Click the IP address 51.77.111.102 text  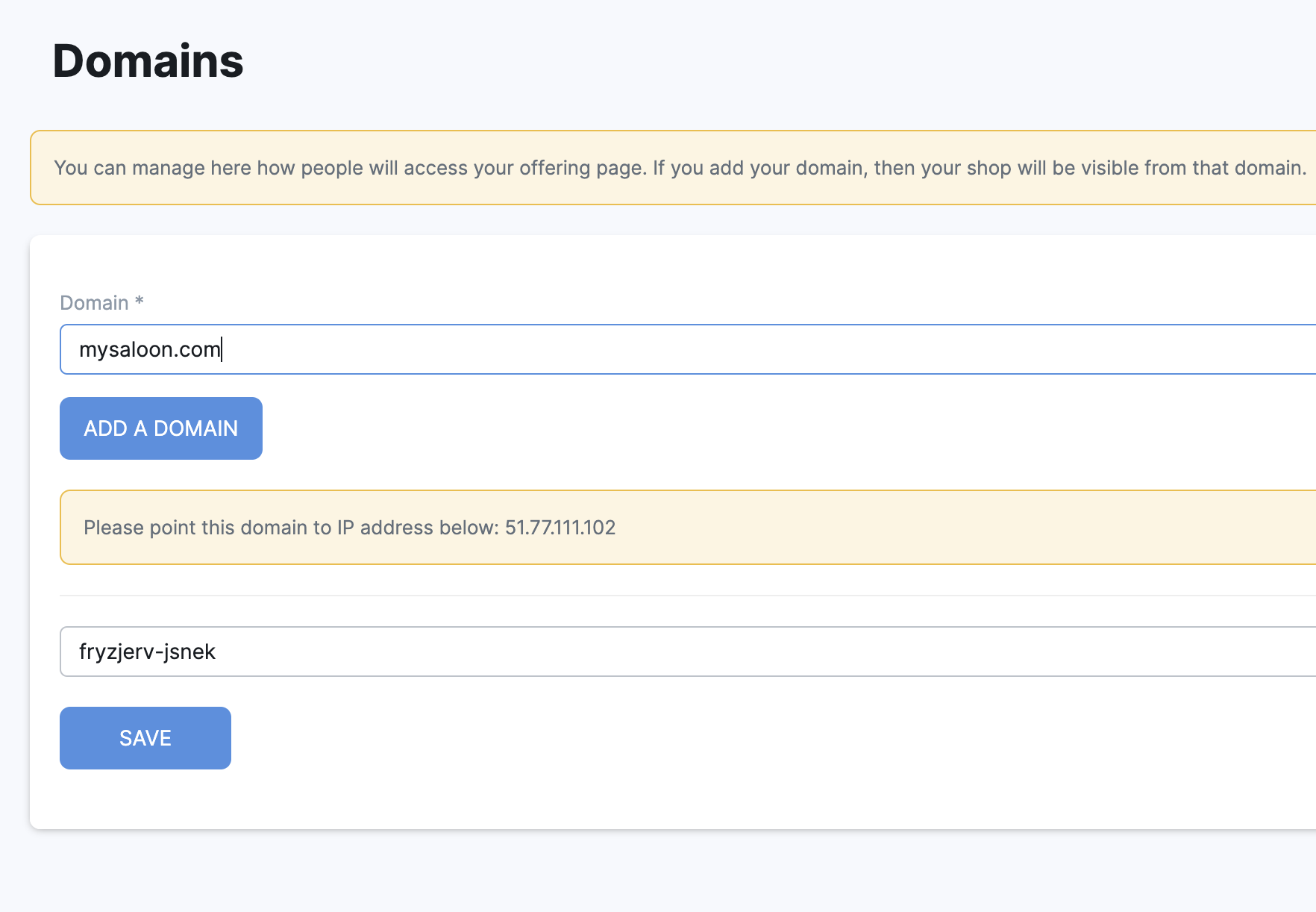point(560,528)
